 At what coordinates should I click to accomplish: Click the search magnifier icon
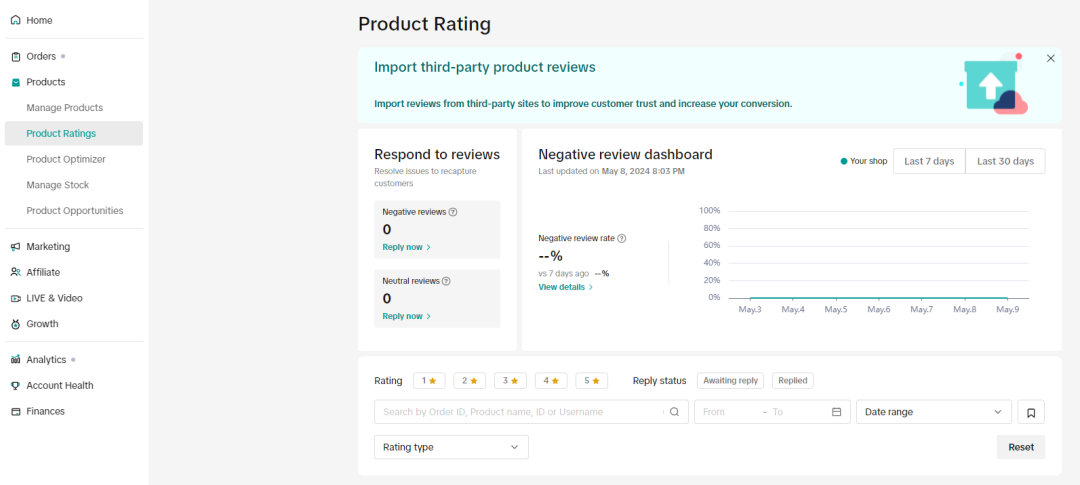click(674, 412)
